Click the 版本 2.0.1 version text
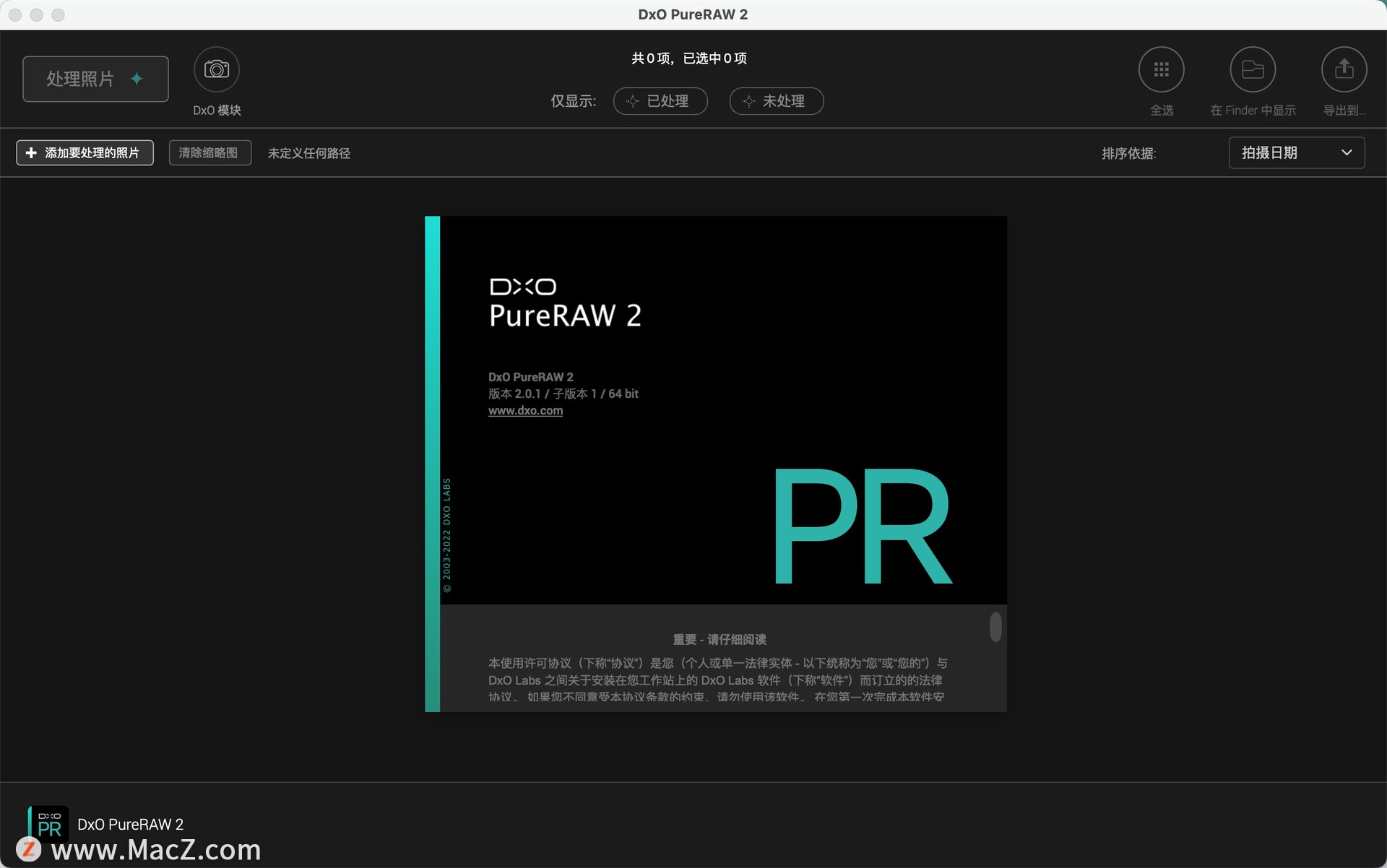This screenshot has width=1387, height=868. [x=563, y=394]
